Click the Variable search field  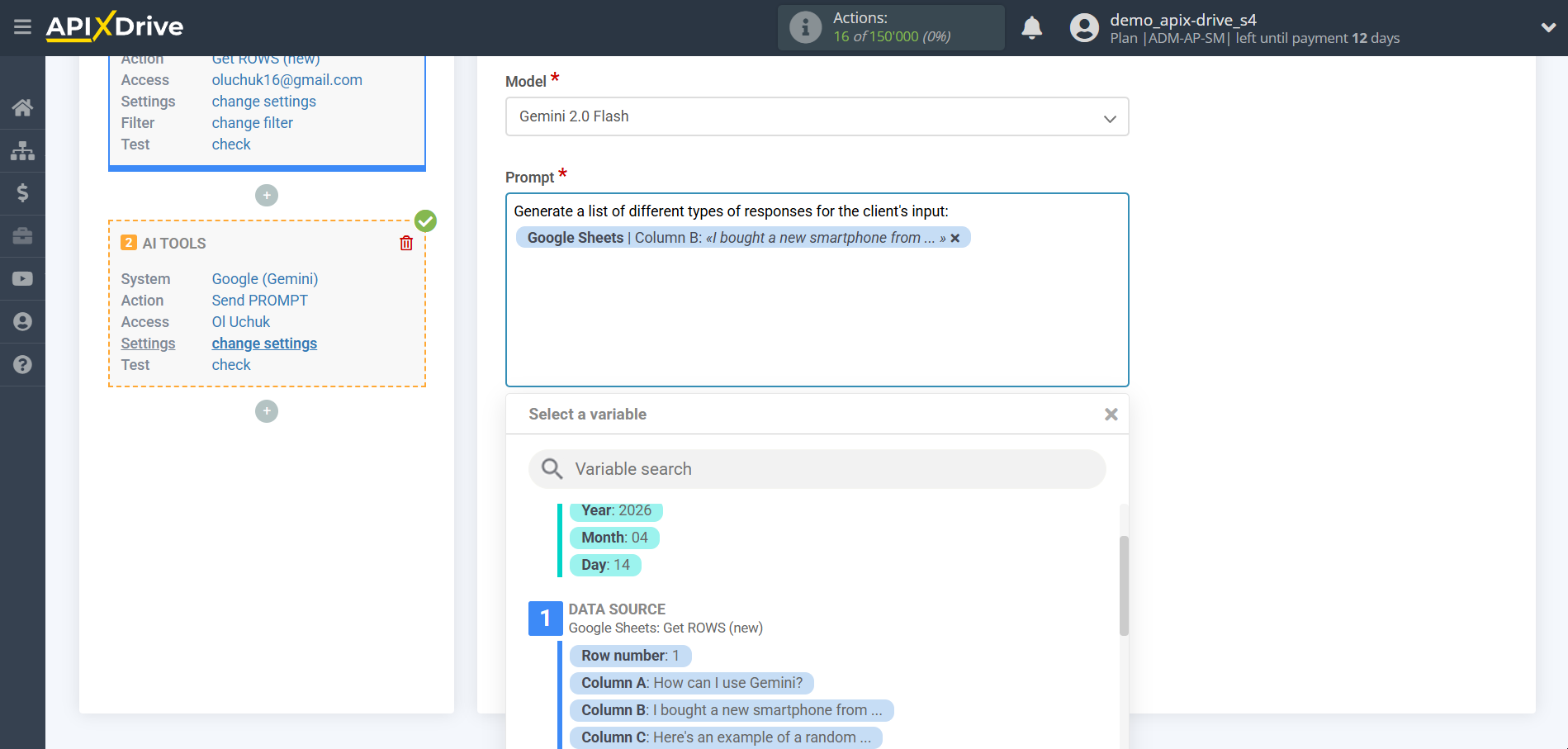pyautogui.click(x=817, y=468)
